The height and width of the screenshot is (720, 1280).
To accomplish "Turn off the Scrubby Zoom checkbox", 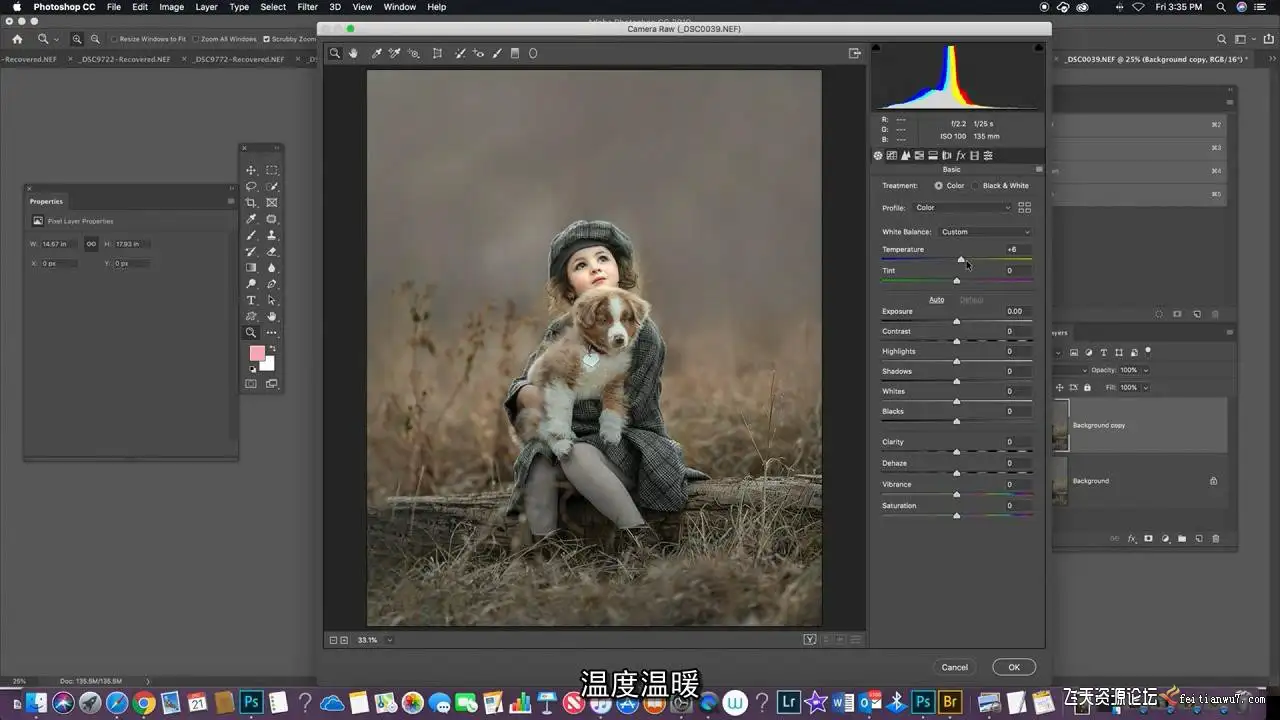I will pos(266,39).
